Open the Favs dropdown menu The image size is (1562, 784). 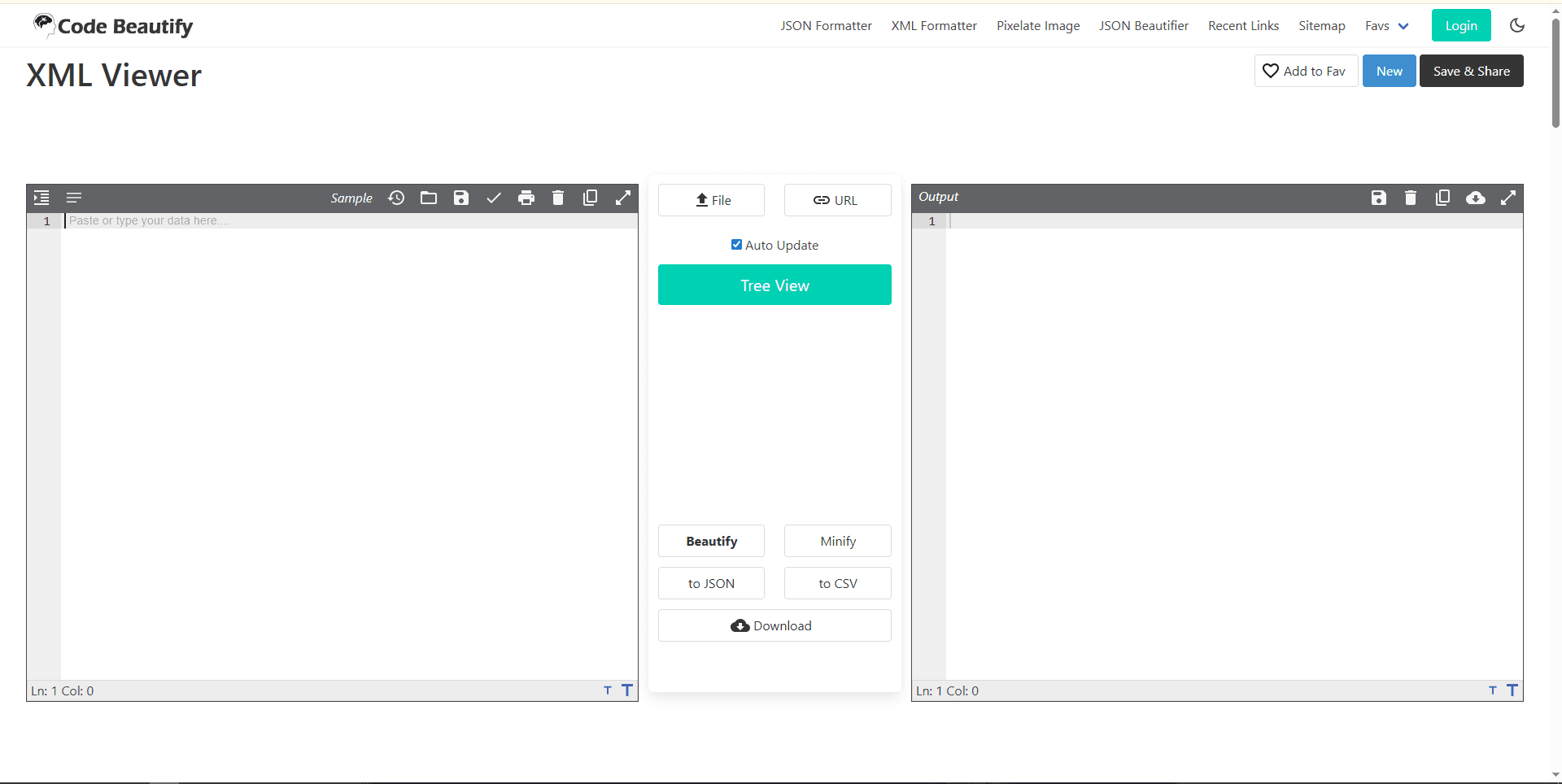[1386, 25]
